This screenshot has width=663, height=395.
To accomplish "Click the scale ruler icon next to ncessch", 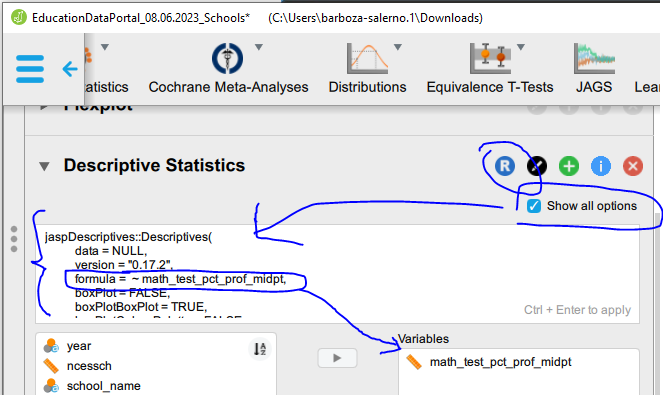I will point(51,366).
